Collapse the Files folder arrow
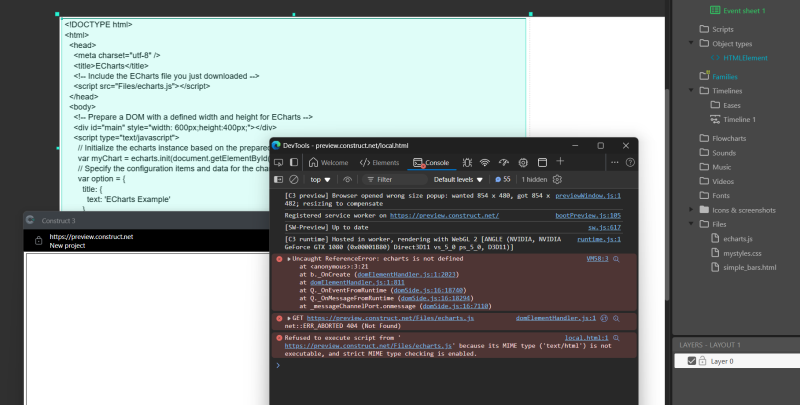This screenshot has width=800, height=405. [x=691, y=224]
